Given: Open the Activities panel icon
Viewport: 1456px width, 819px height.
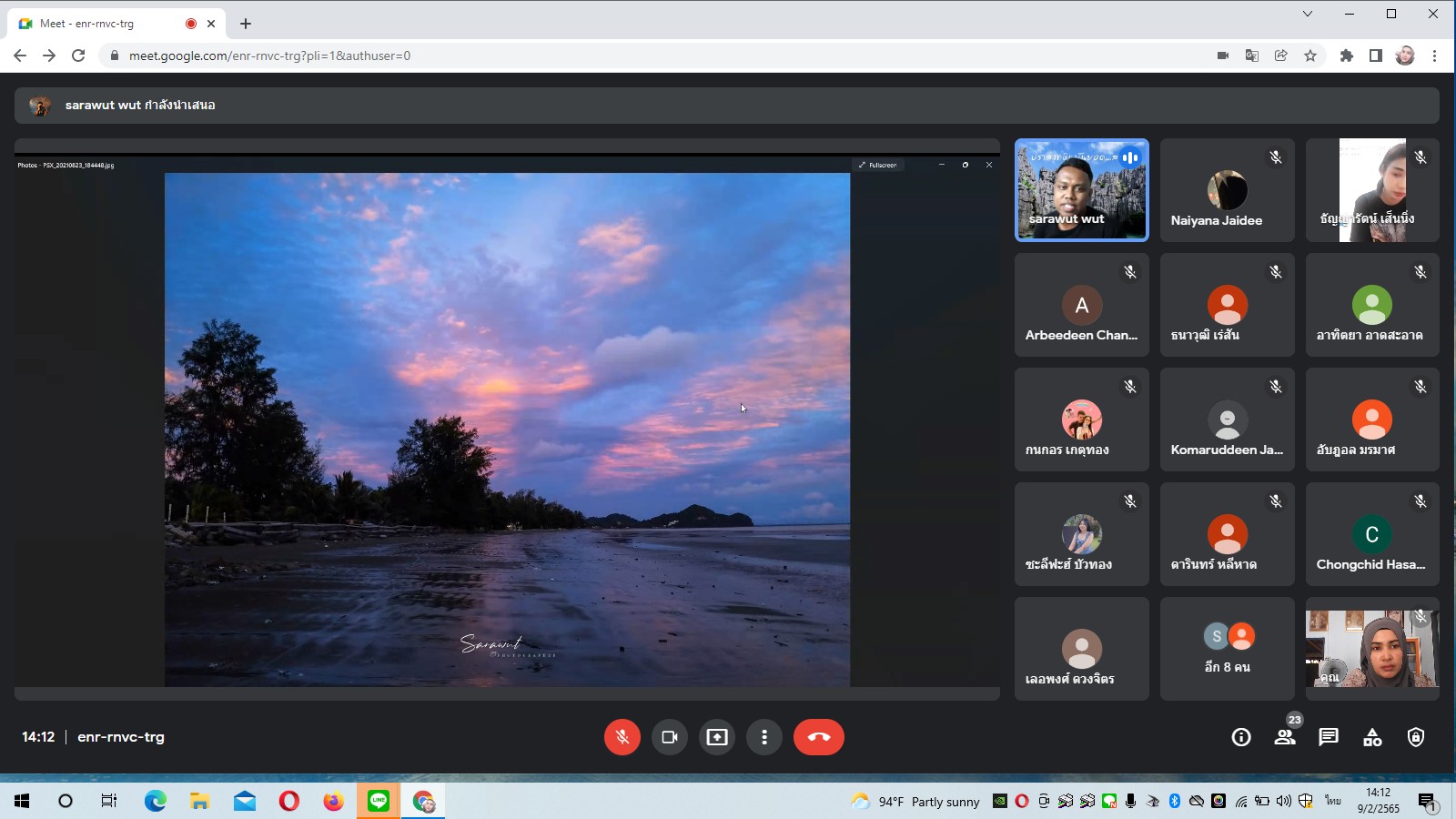Looking at the screenshot, I should 1372,737.
